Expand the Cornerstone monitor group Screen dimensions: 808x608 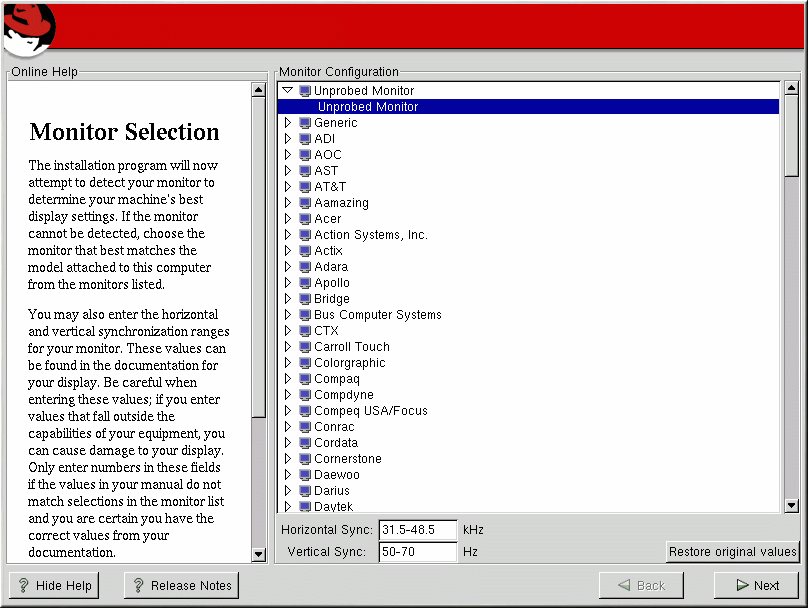pos(288,458)
